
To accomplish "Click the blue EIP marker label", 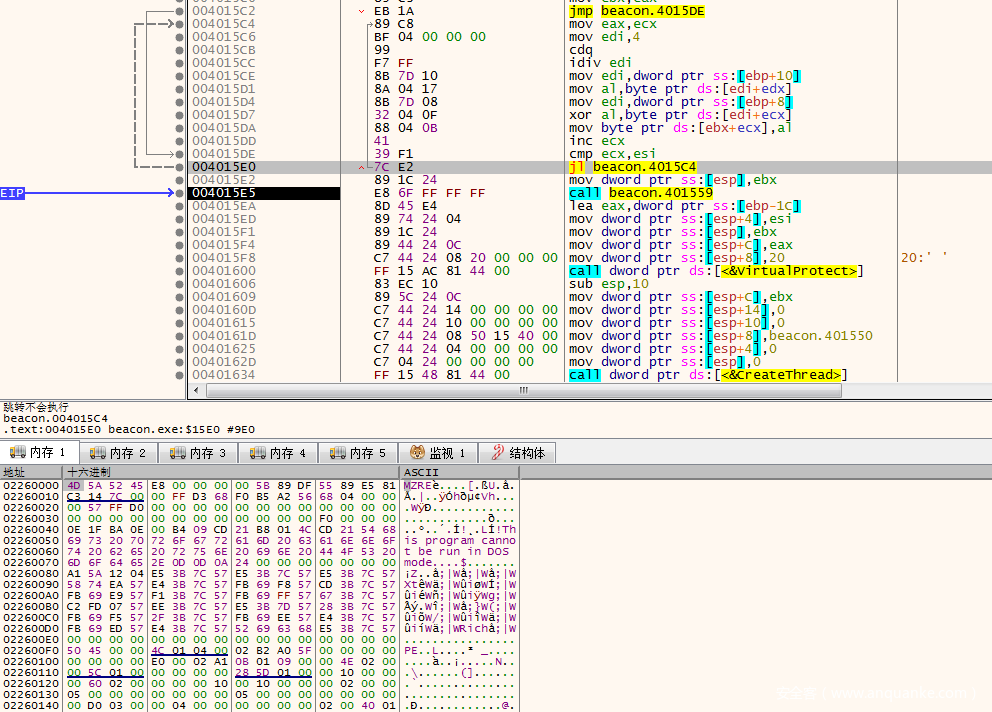I will coord(12,193).
